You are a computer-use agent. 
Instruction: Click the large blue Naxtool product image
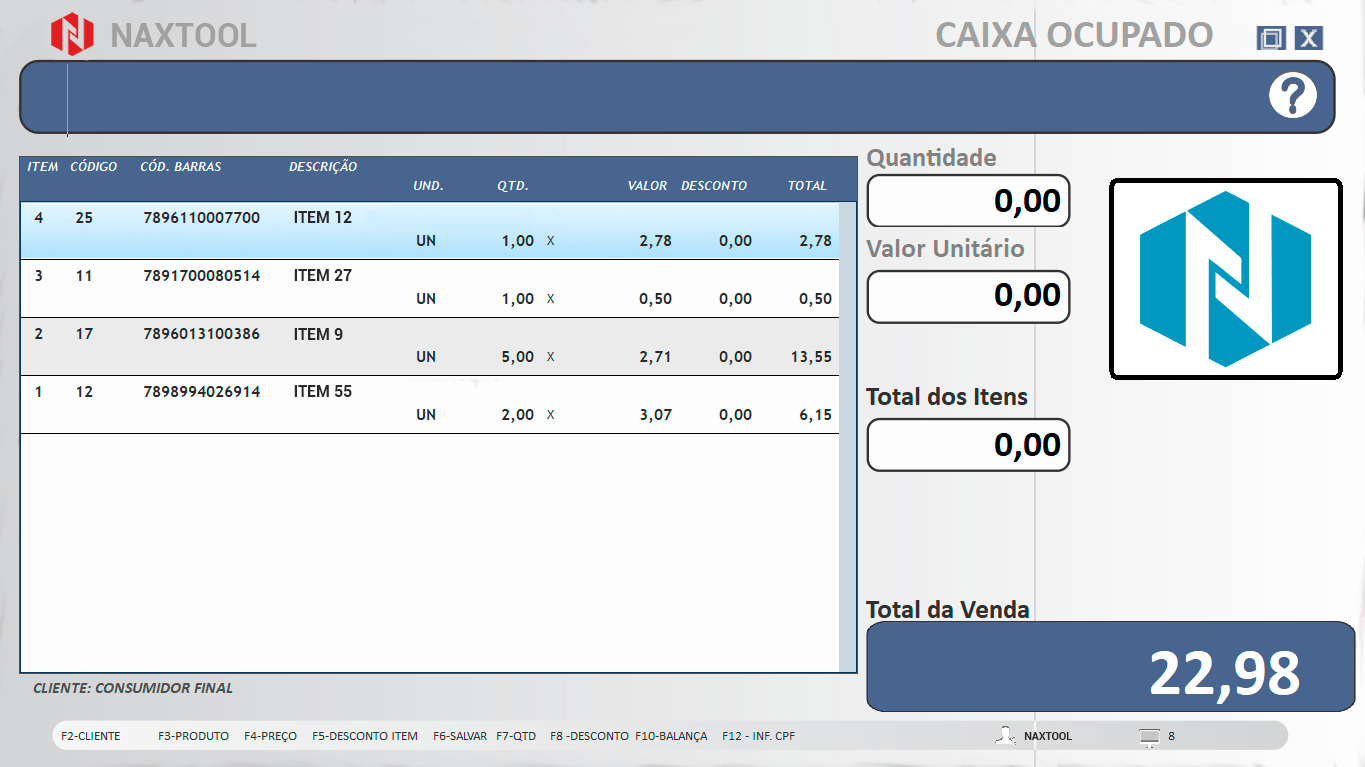(1225, 279)
